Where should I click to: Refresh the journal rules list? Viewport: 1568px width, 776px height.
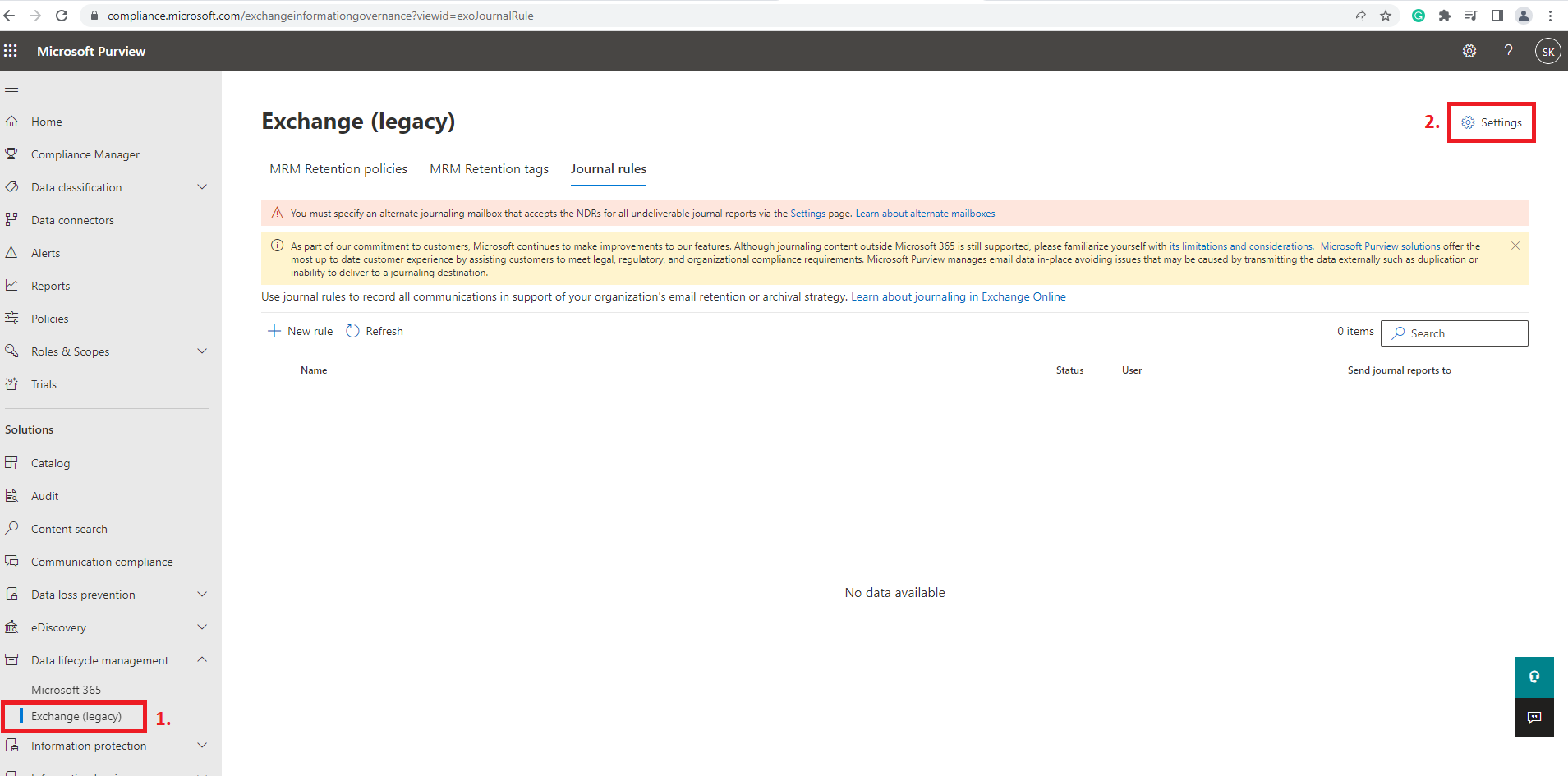[x=375, y=331]
